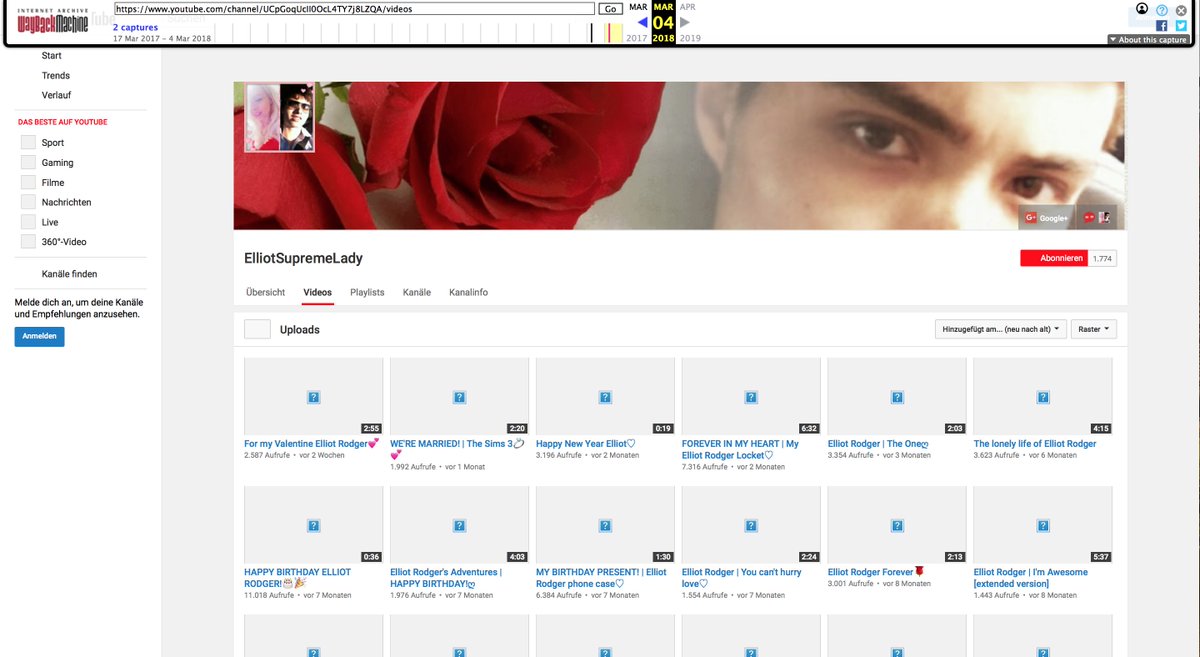Viewport: 1200px width, 657px height.
Task: Select MAR month label above the date
Action: pos(663,7)
